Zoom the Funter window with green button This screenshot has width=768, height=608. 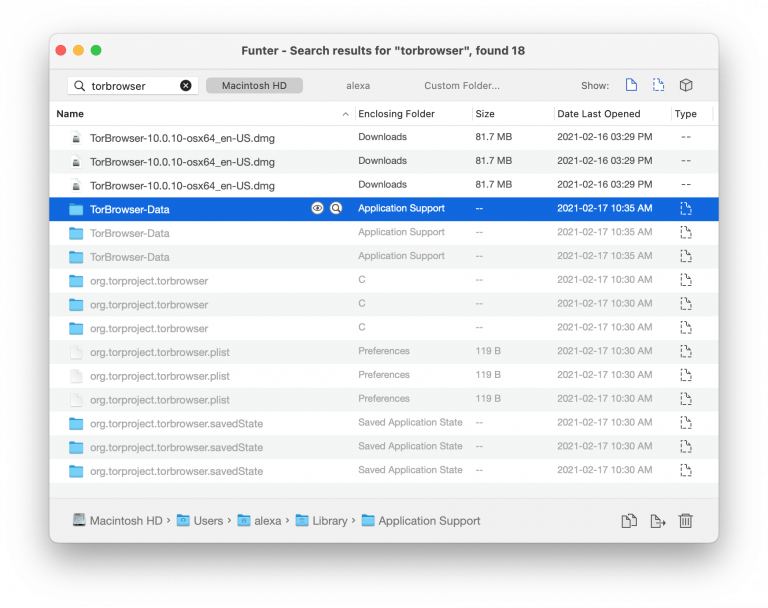pos(96,50)
